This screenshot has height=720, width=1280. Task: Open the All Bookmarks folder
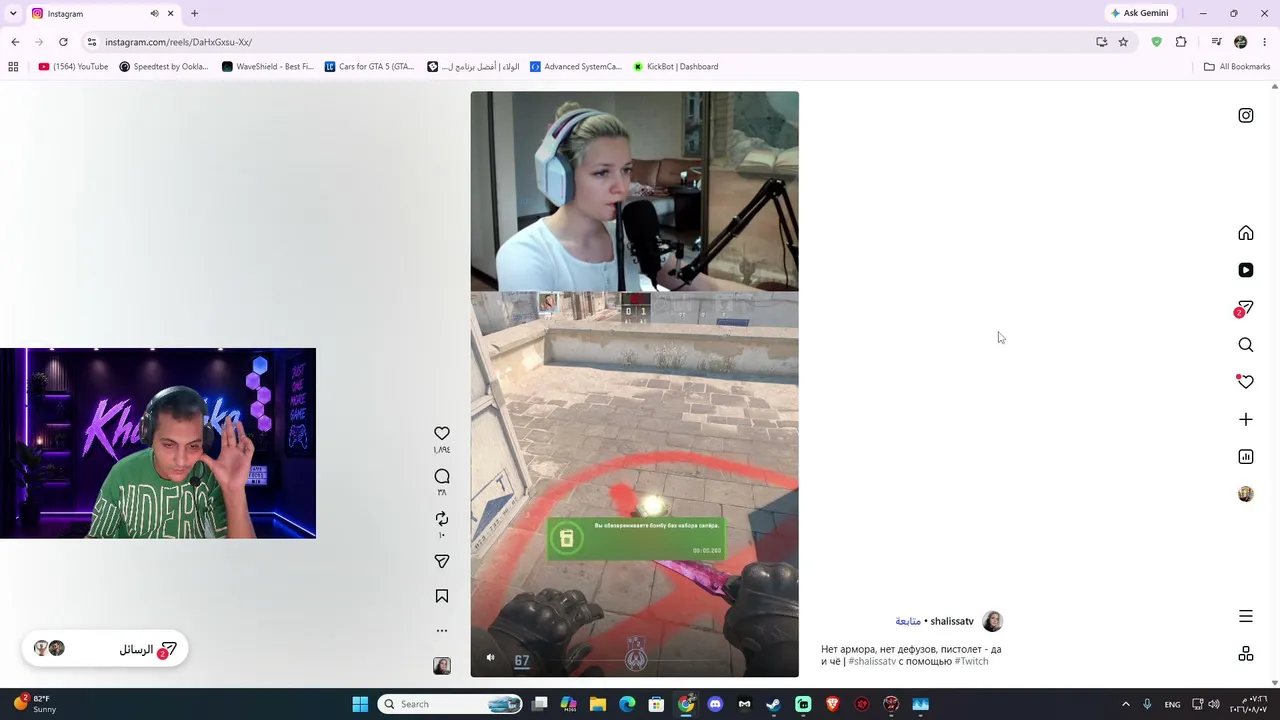pos(1237,67)
